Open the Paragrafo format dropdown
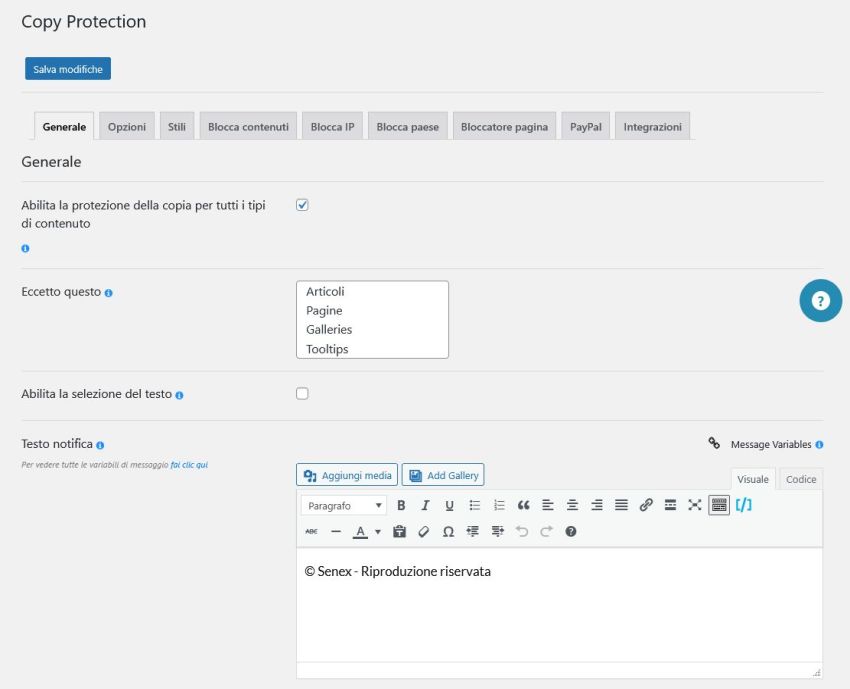850x689 pixels. (x=344, y=505)
